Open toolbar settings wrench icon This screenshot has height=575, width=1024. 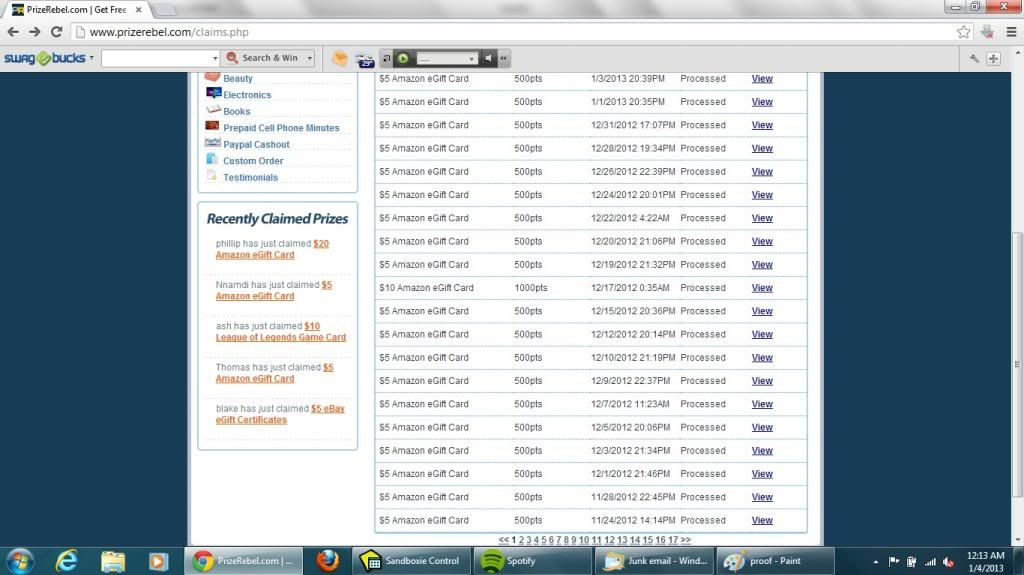pos(974,59)
